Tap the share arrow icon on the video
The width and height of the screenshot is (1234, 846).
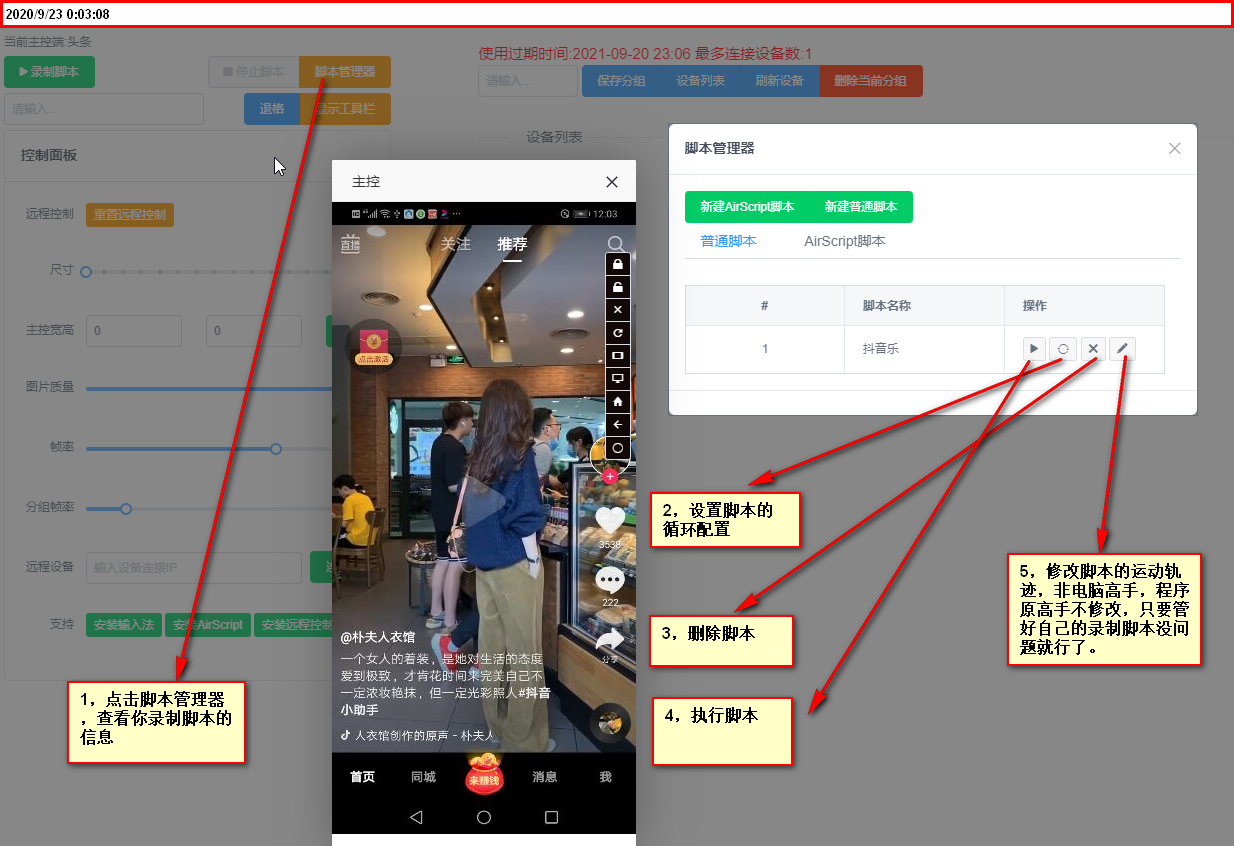(610, 638)
